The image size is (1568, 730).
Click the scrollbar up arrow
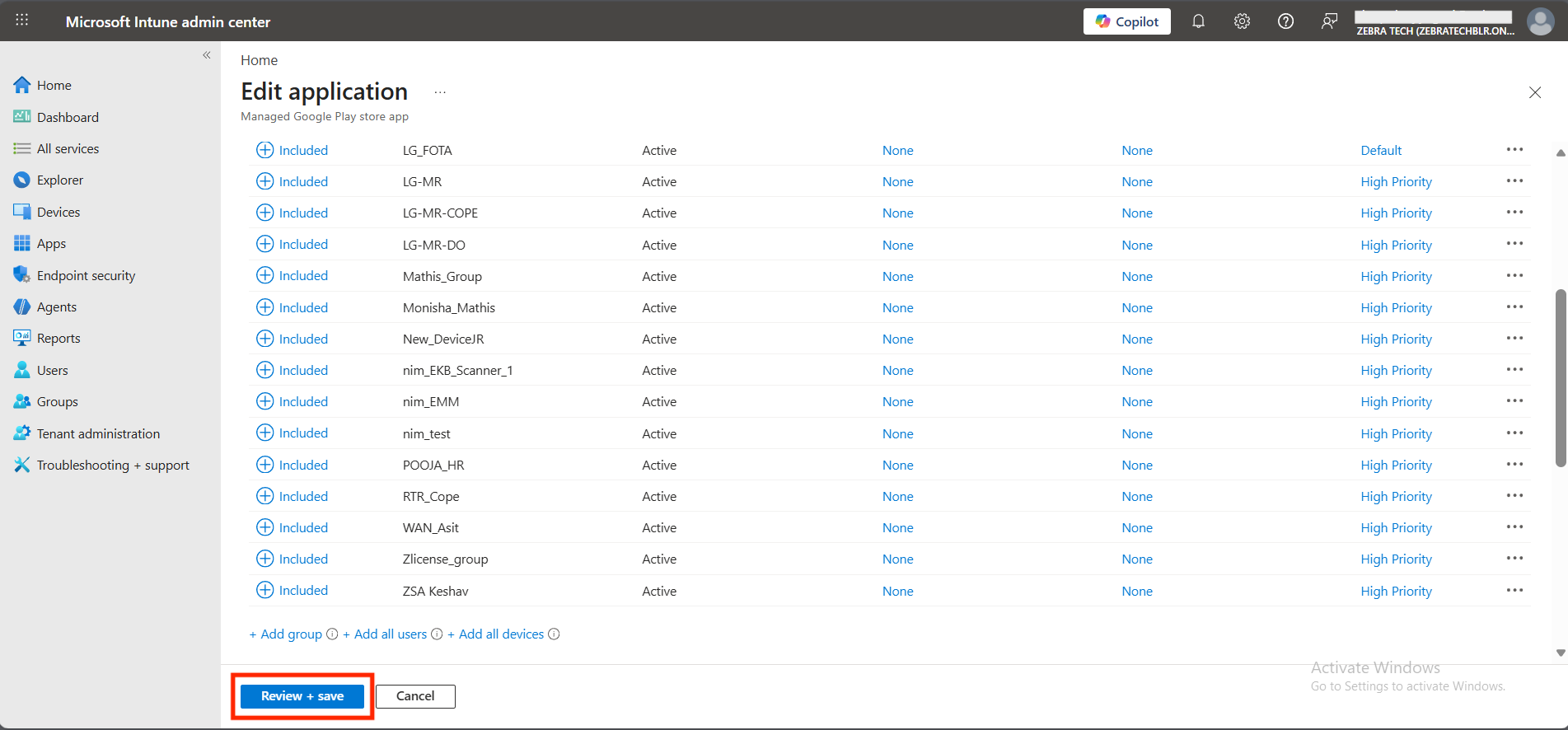click(1561, 152)
